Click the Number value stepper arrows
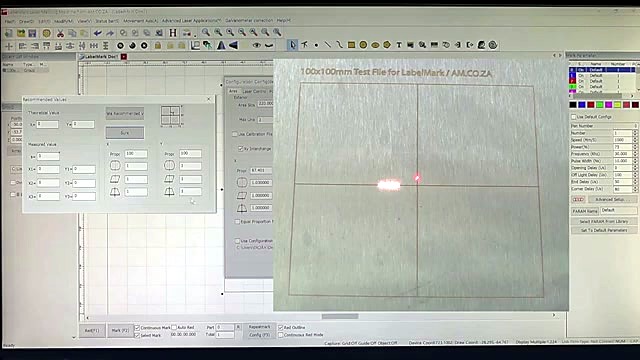Viewport: 640px width, 360px height. pos(635,133)
